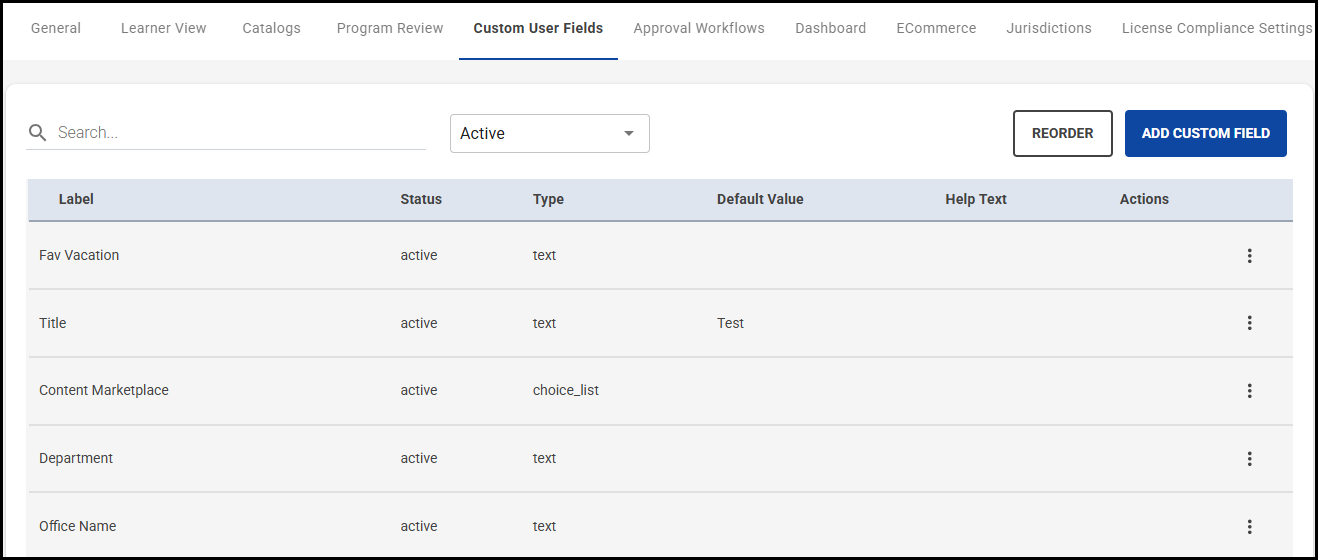Open the Learner View tab

164,28
